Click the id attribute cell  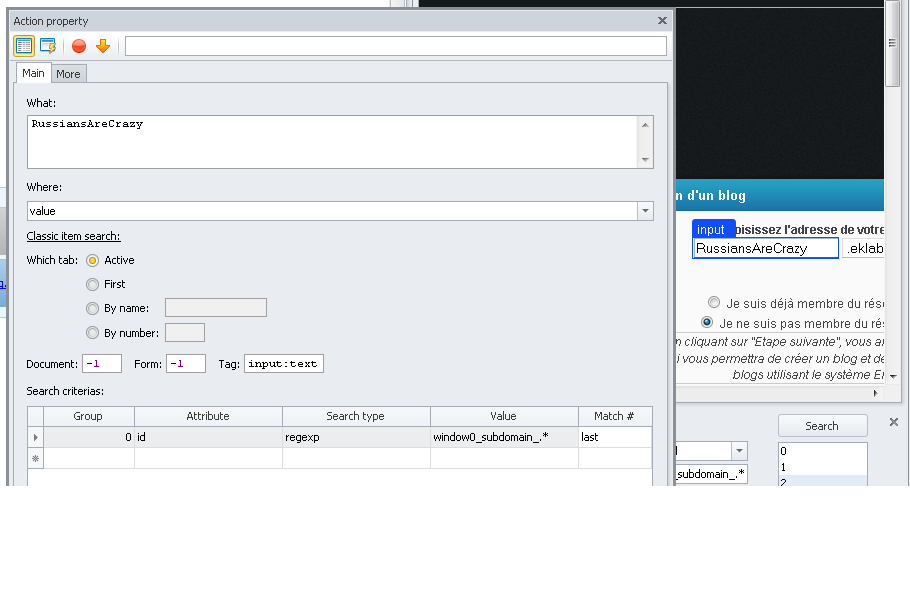208,437
